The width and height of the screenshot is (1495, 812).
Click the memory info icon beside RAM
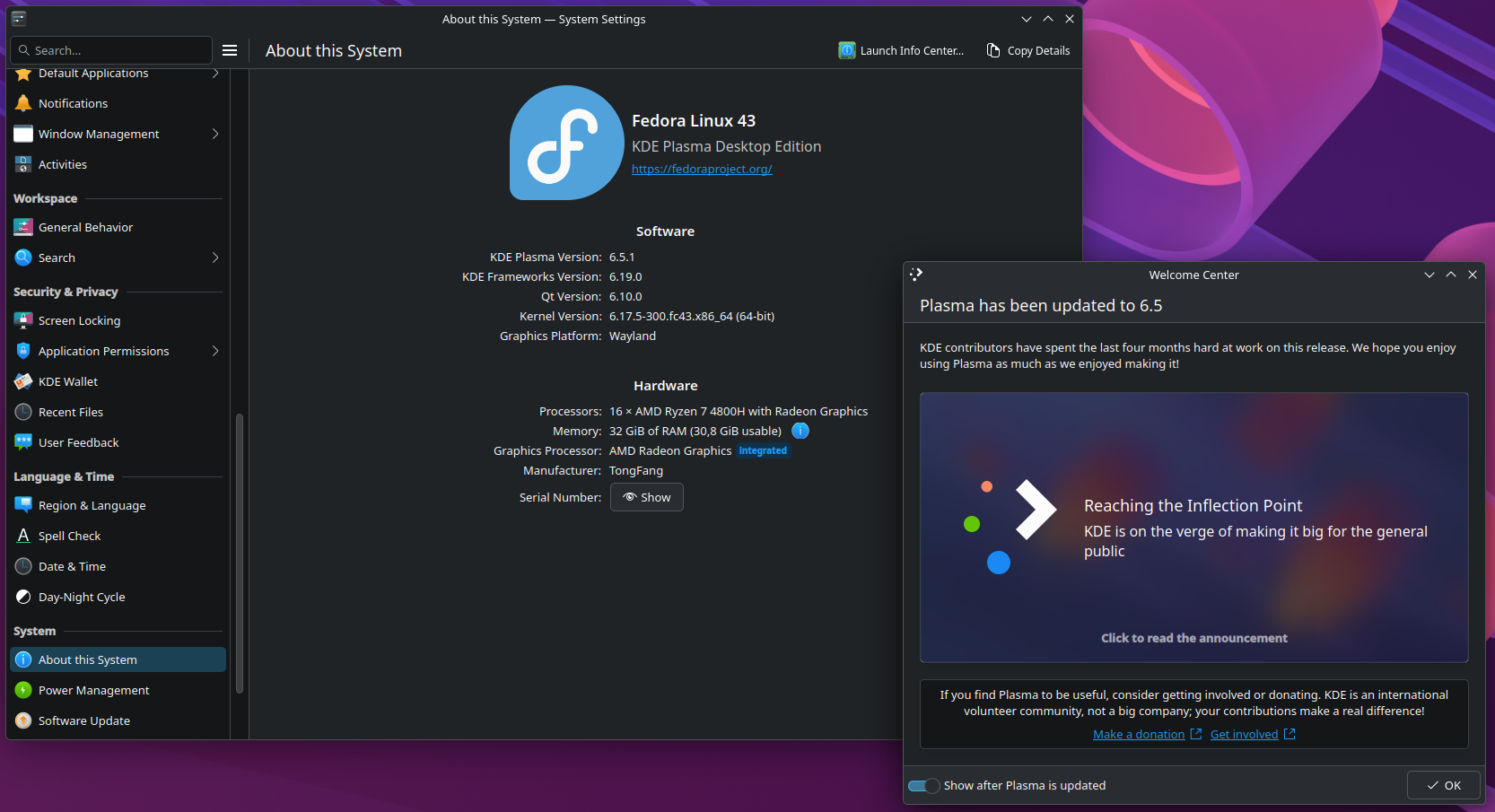[x=800, y=431]
